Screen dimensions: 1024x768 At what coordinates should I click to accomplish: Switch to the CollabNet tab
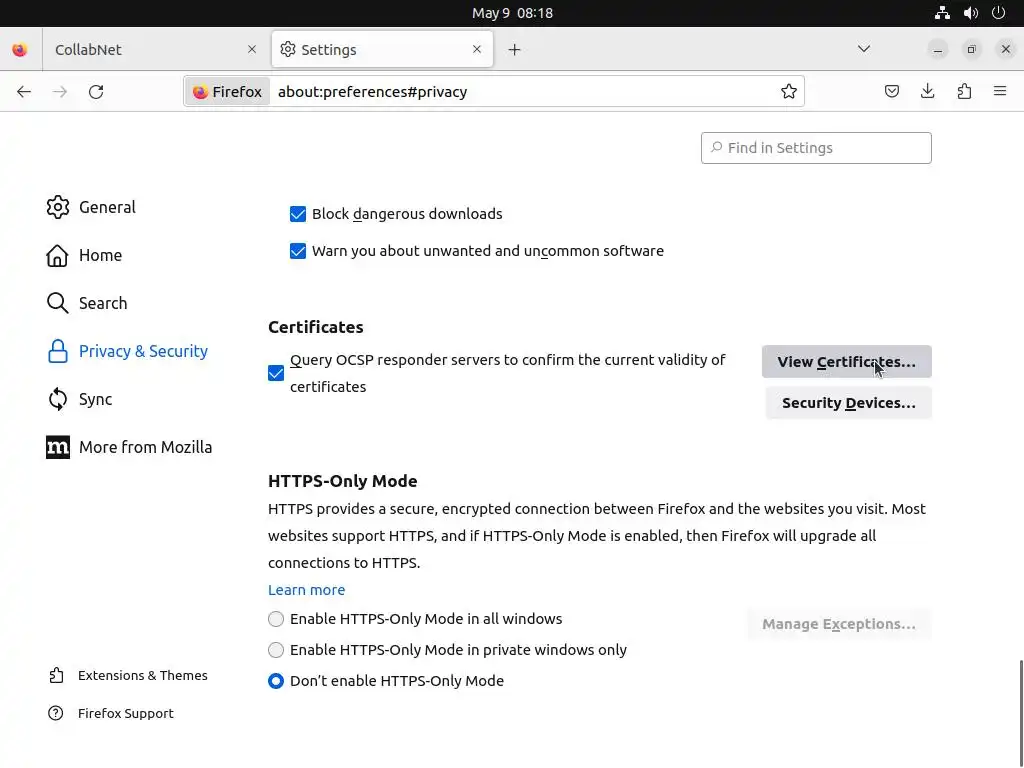pyautogui.click(x=140, y=50)
